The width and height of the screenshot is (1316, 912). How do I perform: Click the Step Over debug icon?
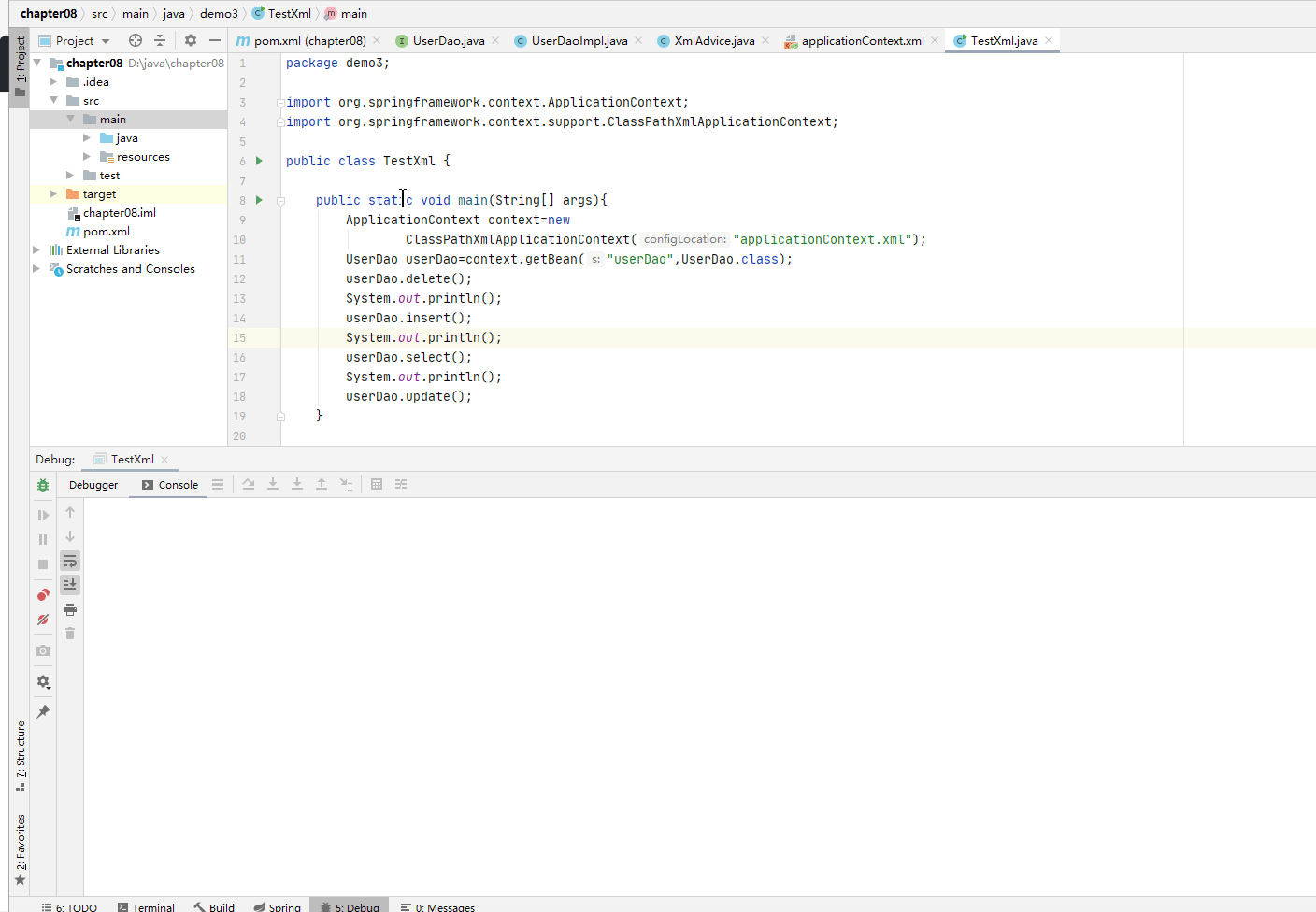pyautogui.click(x=249, y=484)
